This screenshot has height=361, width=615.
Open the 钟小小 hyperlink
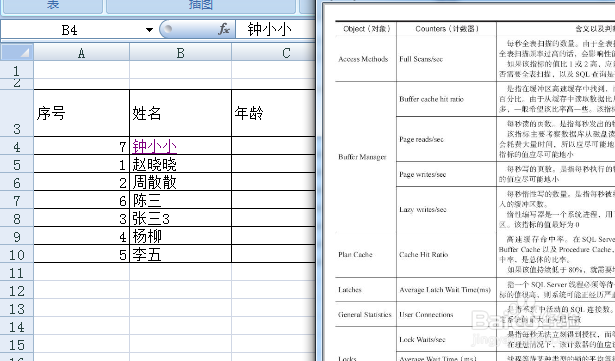pyautogui.click(x=155, y=146)
